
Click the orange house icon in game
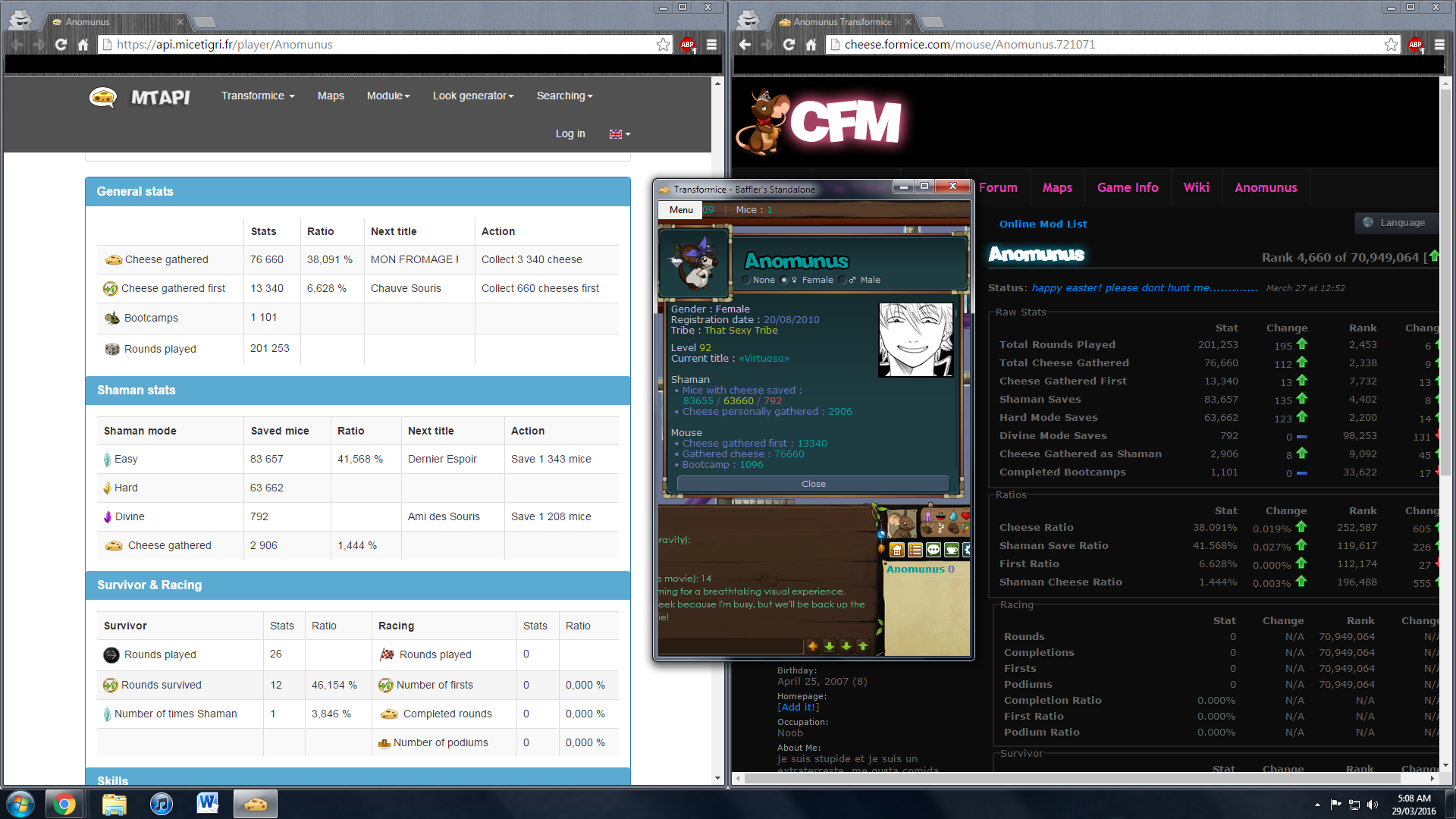[896, 550]
